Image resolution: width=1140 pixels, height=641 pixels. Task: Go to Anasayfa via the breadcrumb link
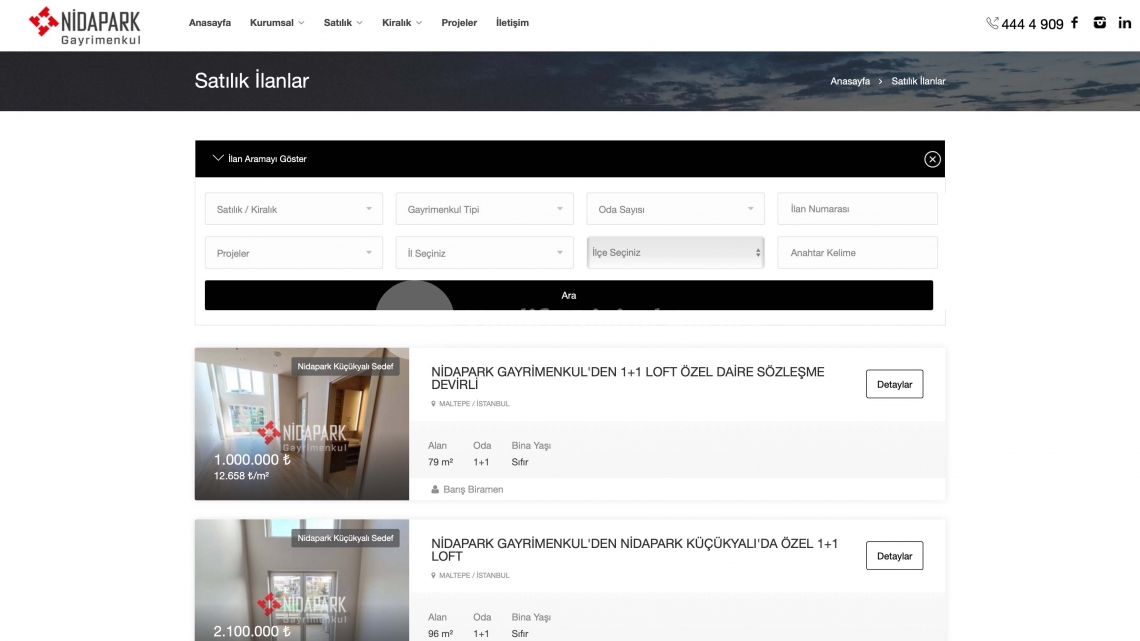[x=849, y=81]
